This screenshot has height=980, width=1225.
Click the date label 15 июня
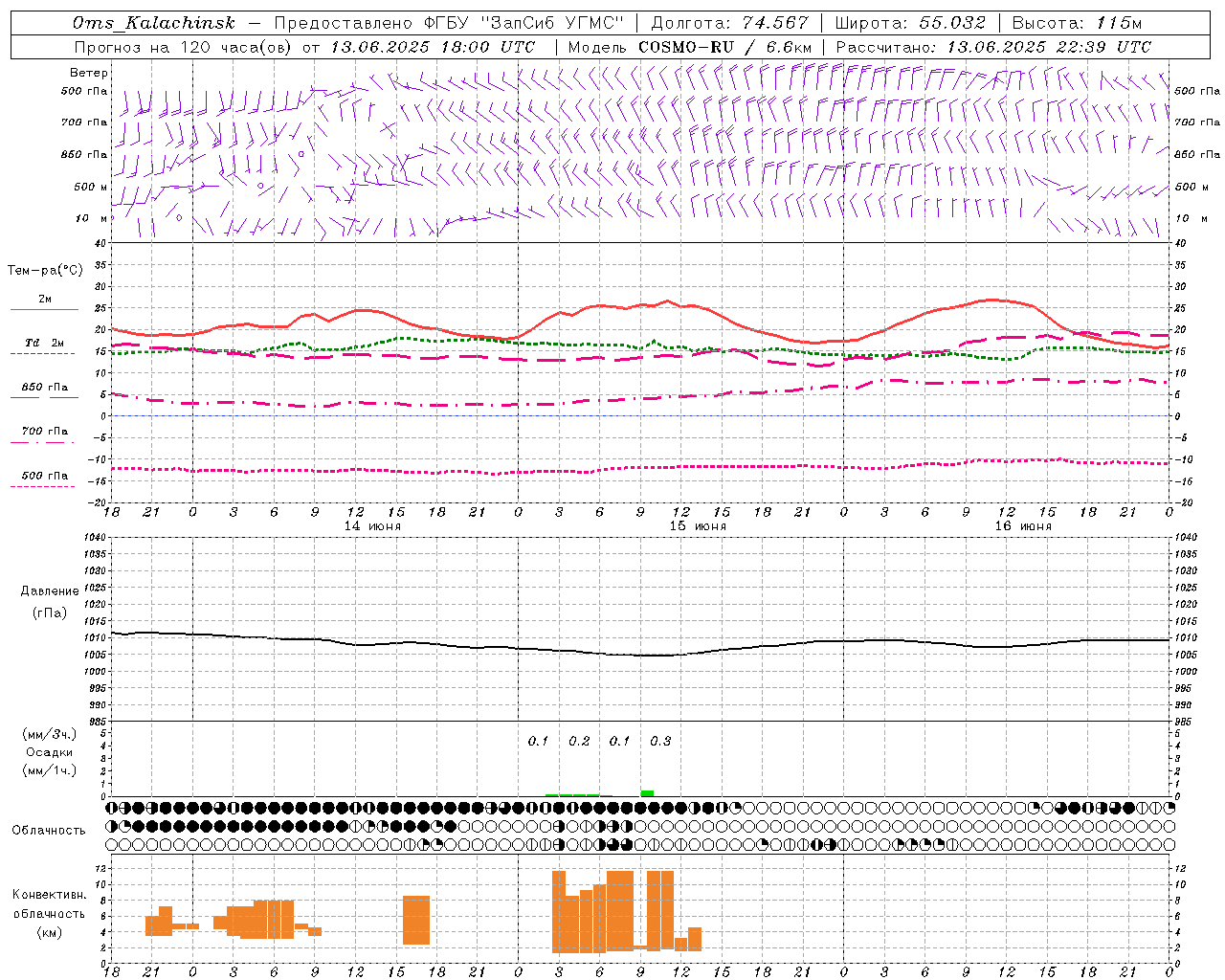tap(698, 526)
